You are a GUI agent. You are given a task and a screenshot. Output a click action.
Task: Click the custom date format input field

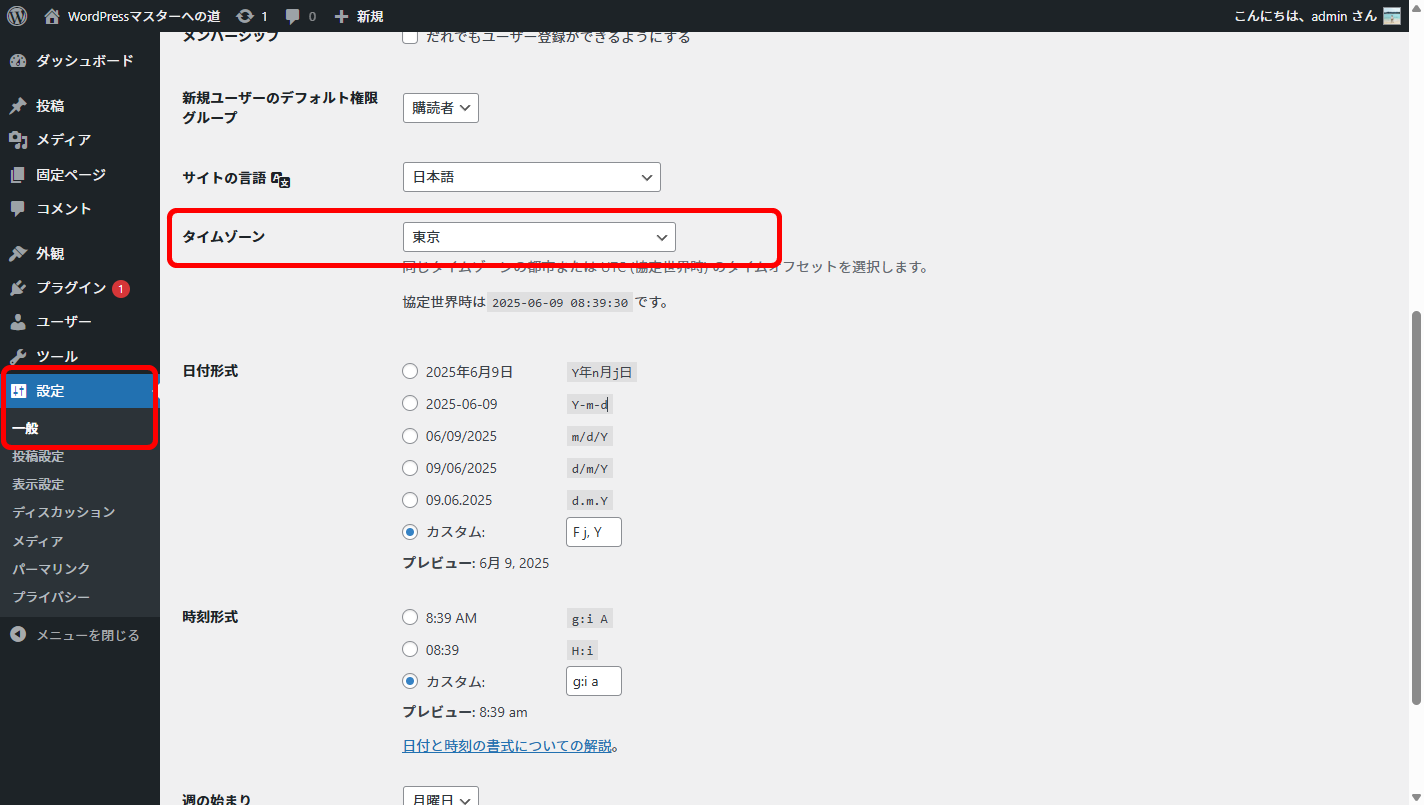tap(593, 532)
